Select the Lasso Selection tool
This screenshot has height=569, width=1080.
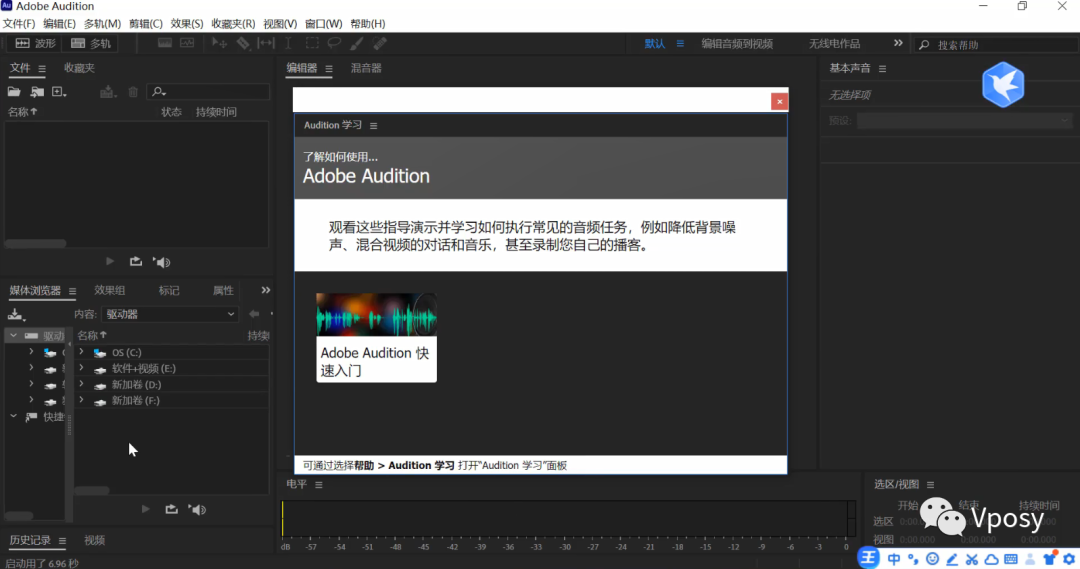click(334, 43)
